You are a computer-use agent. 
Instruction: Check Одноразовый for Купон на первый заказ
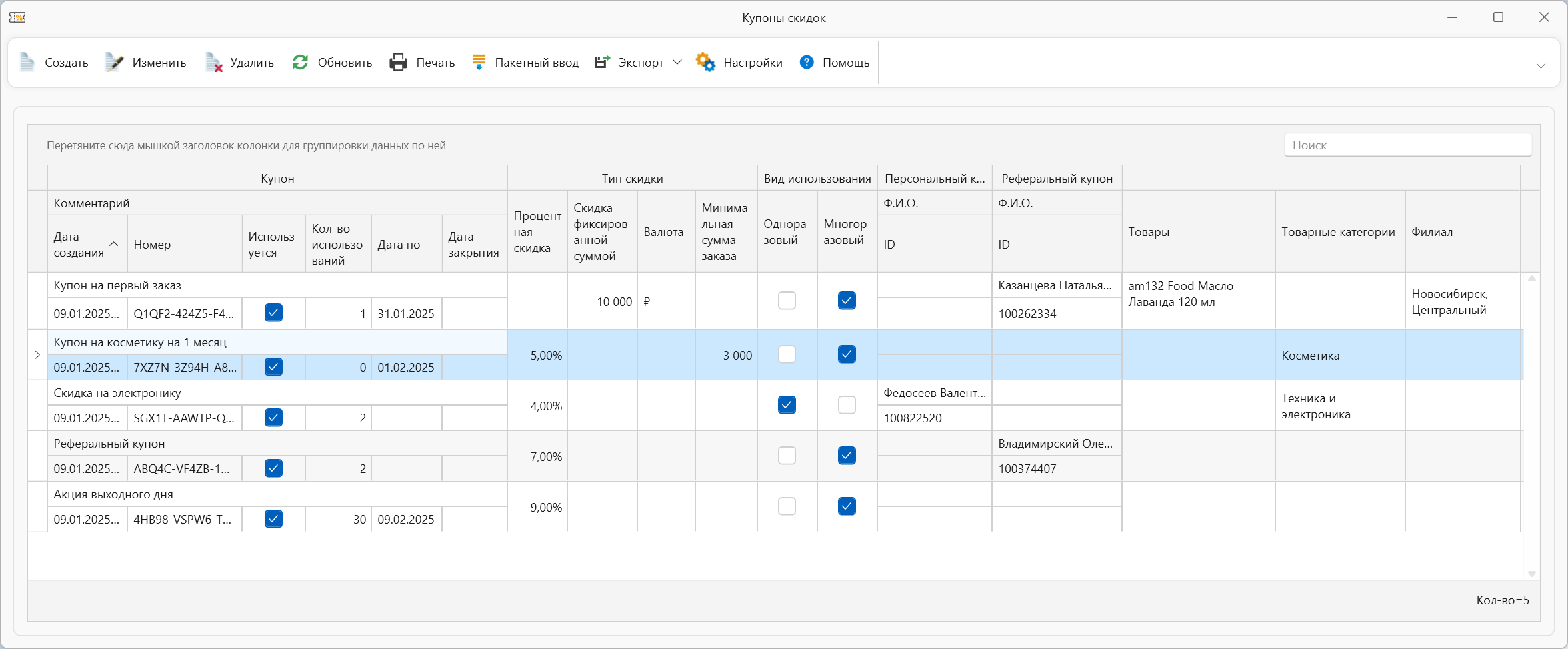pyautogui.click(x=787, y=301)
